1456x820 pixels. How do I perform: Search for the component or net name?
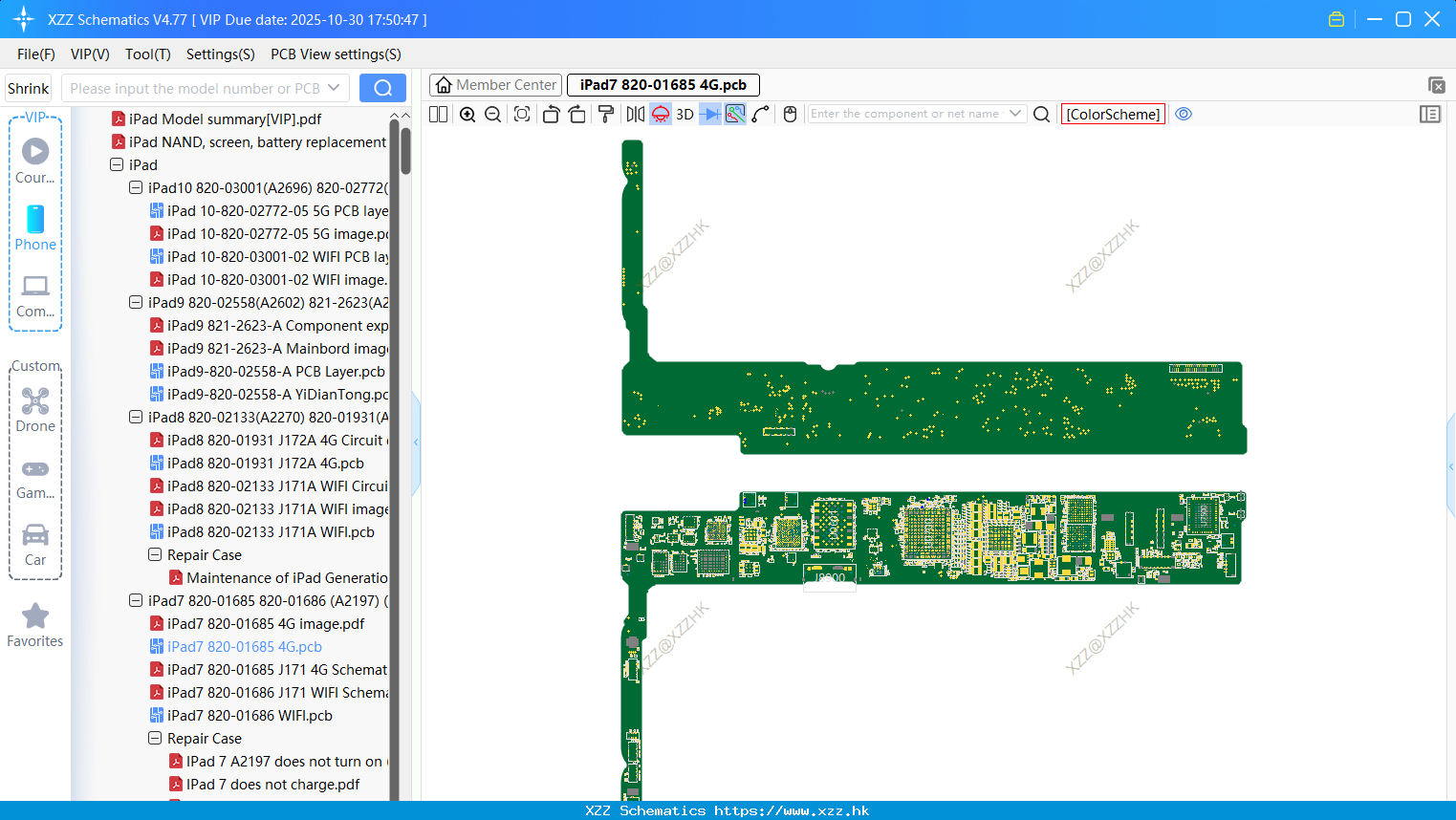pos(1042,114)
